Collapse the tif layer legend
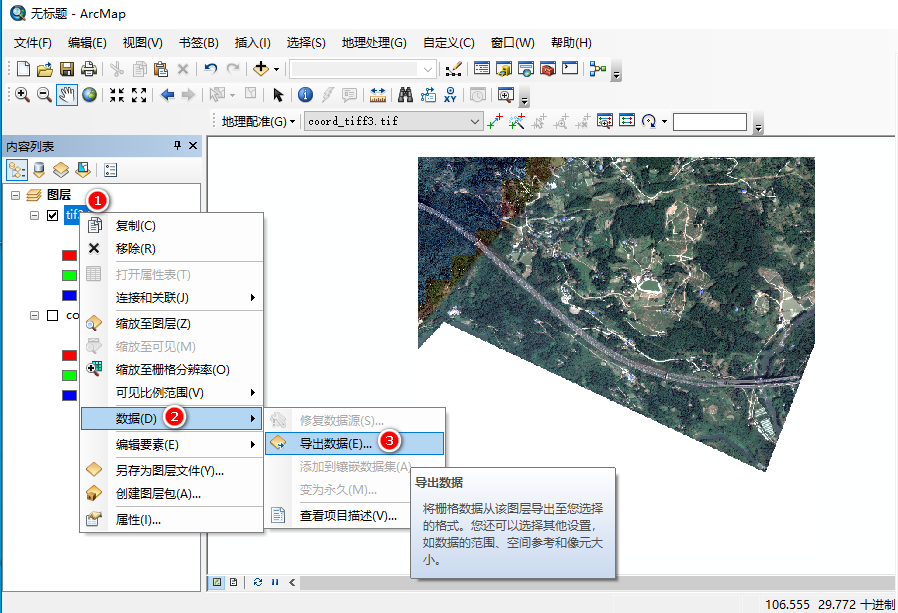The height and width of the screenshot is (613, 898). pyautogui.click(x=34, y=215)
